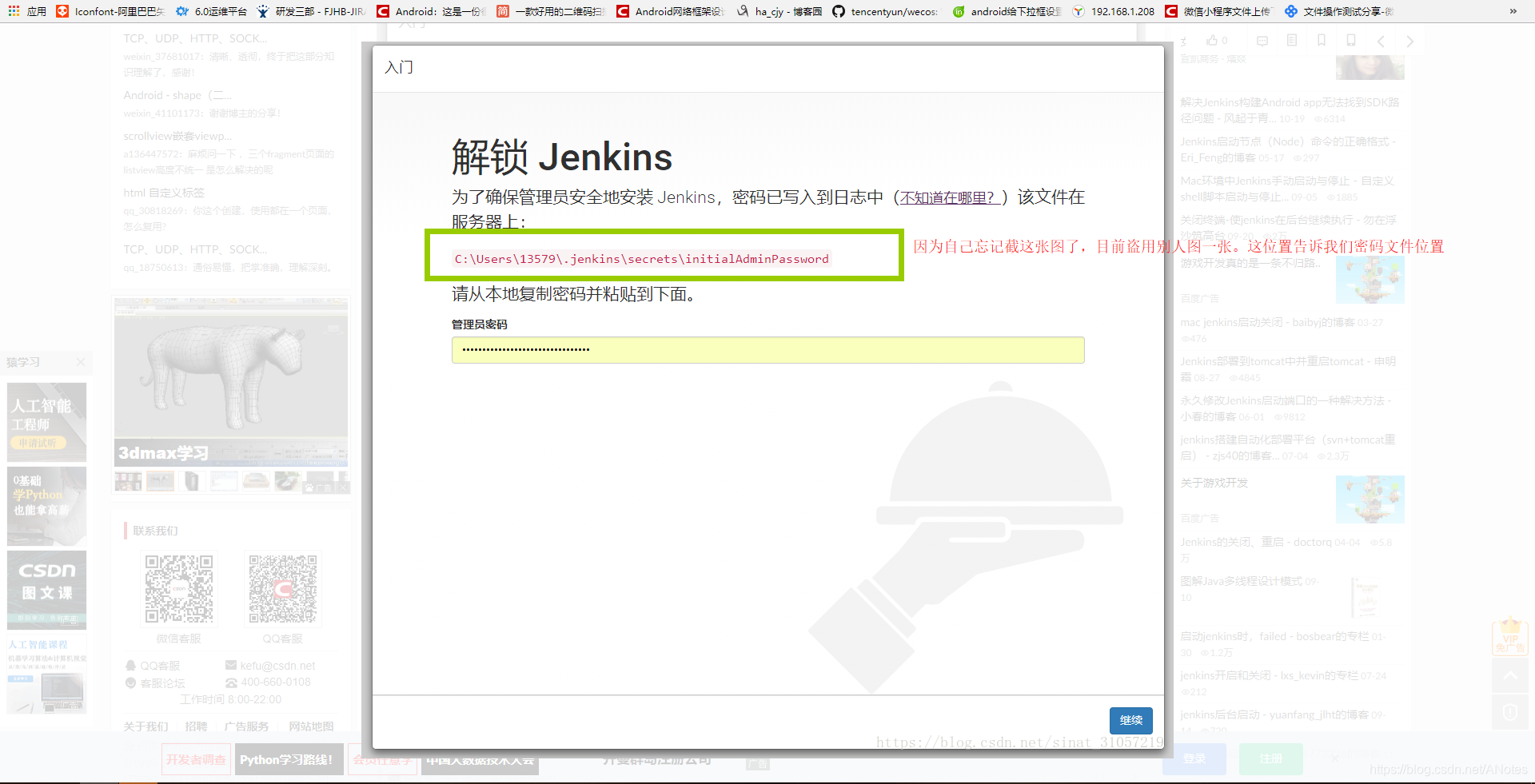This screenshot has height=784, width=1535.
Task: Click the back-to-top arrow floating button
Action: click(1510, 675)
